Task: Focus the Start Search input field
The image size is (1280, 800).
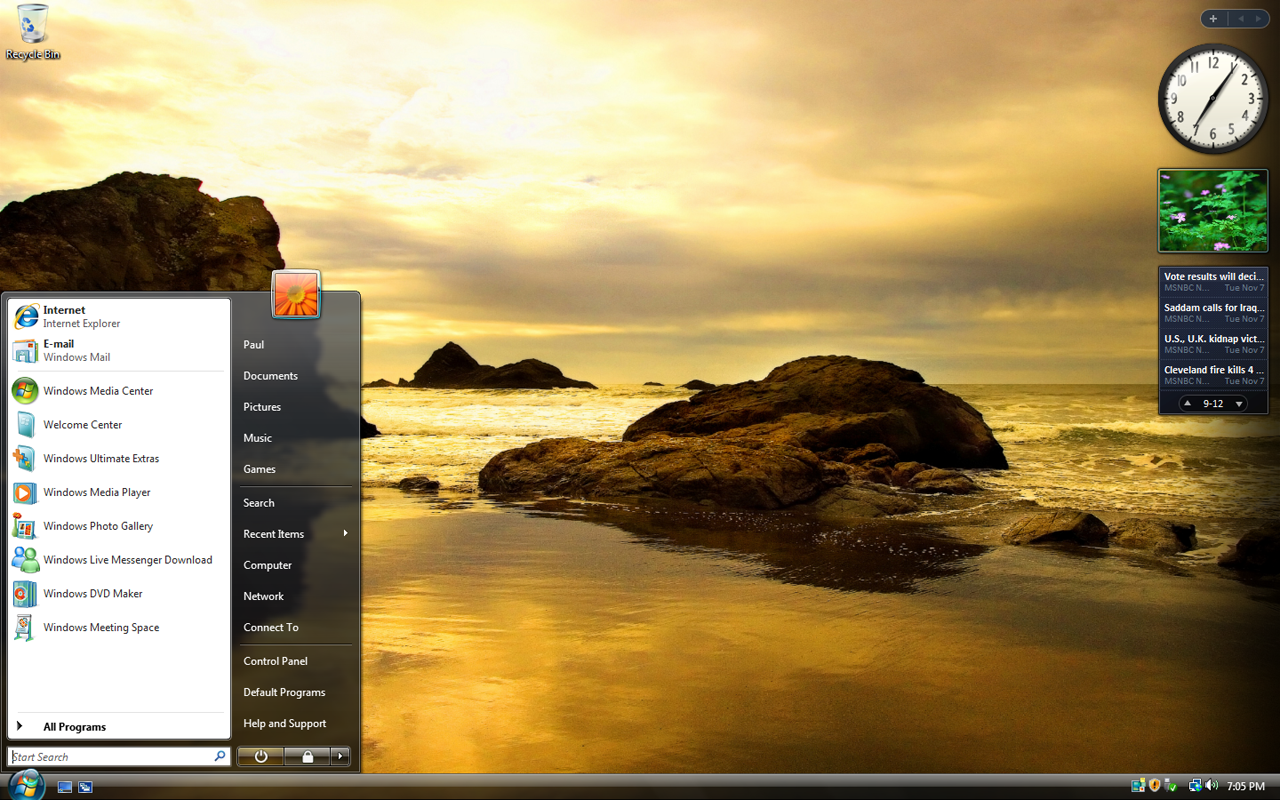Action: coord(119,757)
